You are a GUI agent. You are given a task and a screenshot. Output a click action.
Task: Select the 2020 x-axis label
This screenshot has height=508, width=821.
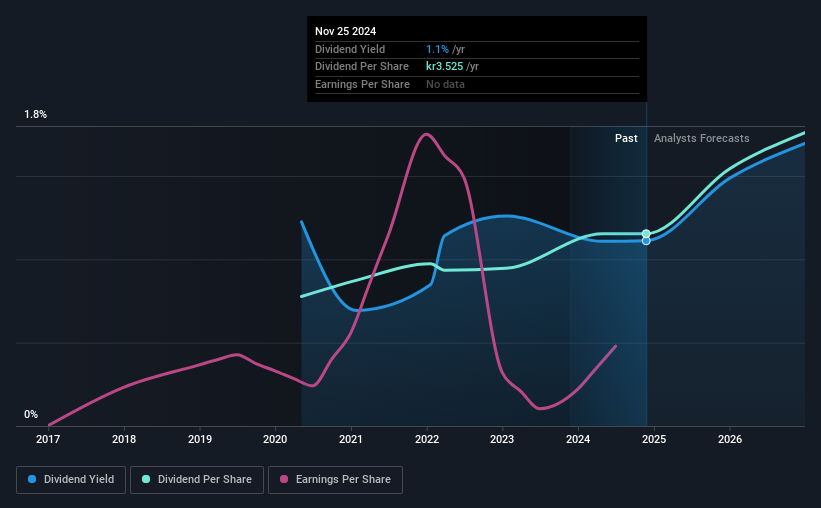point(275,439)
